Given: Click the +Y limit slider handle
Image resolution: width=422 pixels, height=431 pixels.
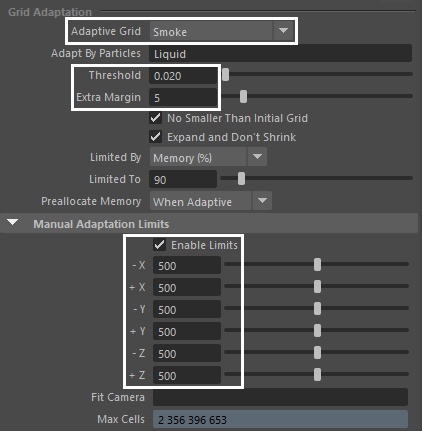Looking at the screenshot, I should (x=317, y=330).
